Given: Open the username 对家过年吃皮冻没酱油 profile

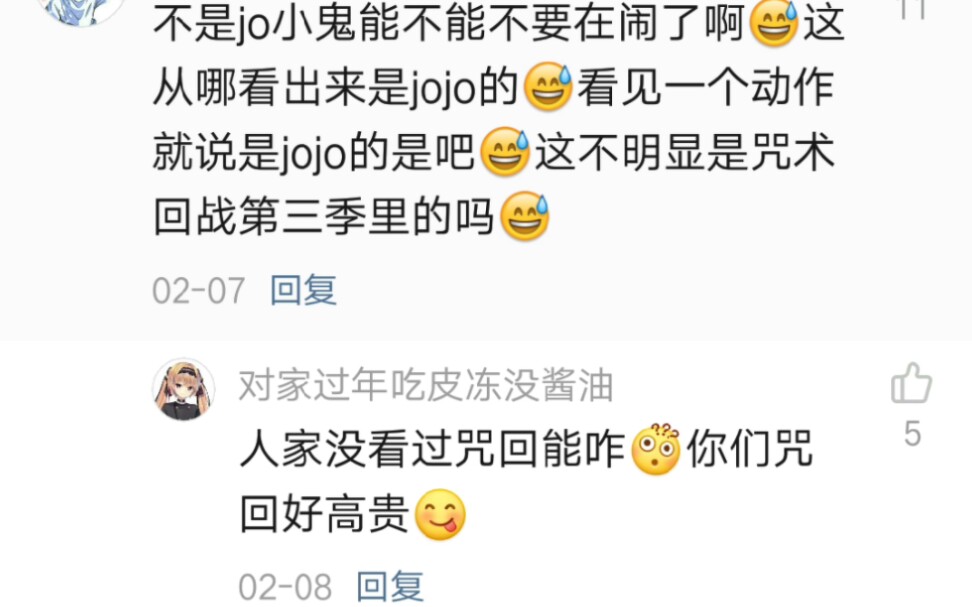Looking at the screenshot, I should (x=426, y=384).
